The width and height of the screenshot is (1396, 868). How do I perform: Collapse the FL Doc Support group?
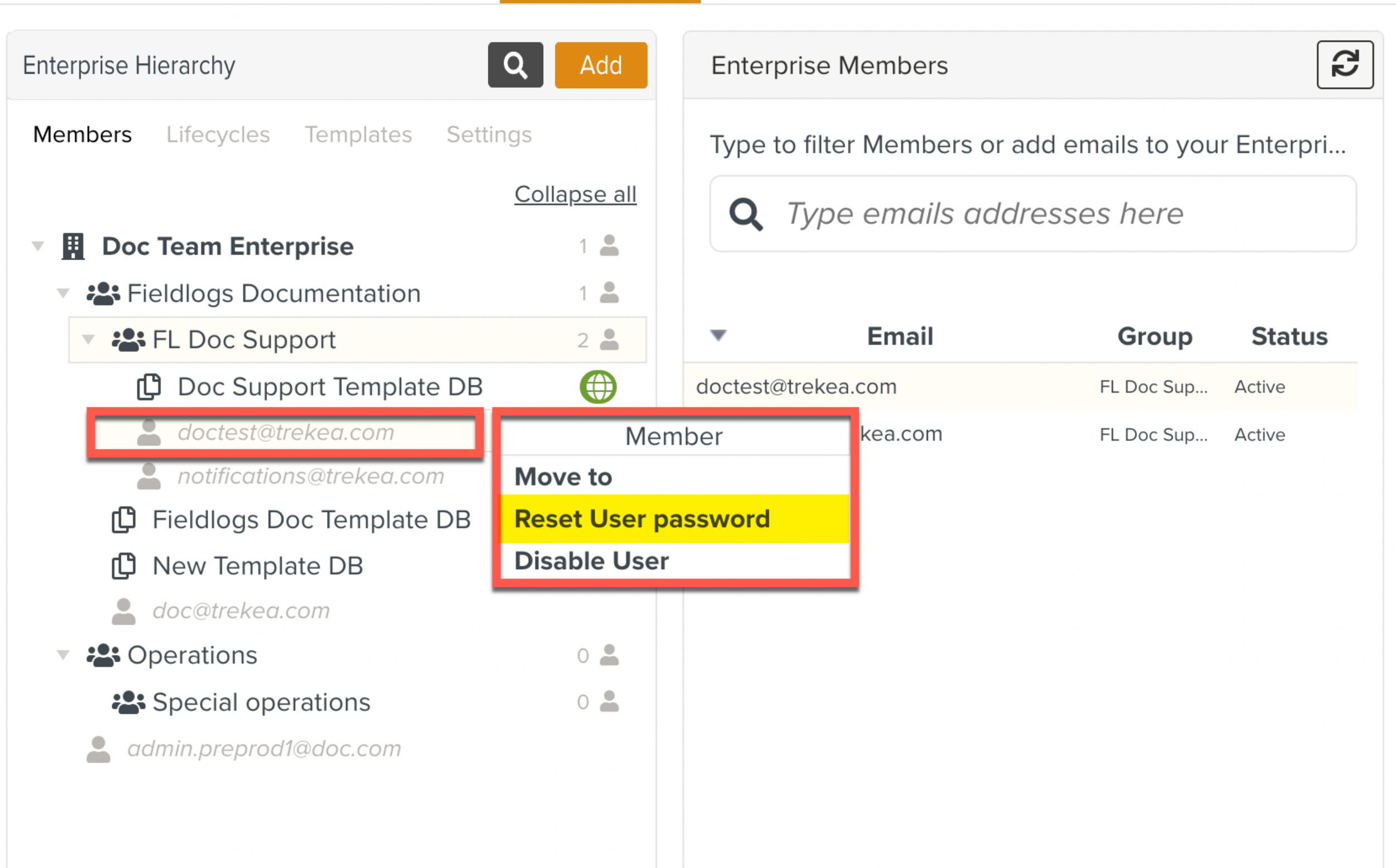point(88,340)
